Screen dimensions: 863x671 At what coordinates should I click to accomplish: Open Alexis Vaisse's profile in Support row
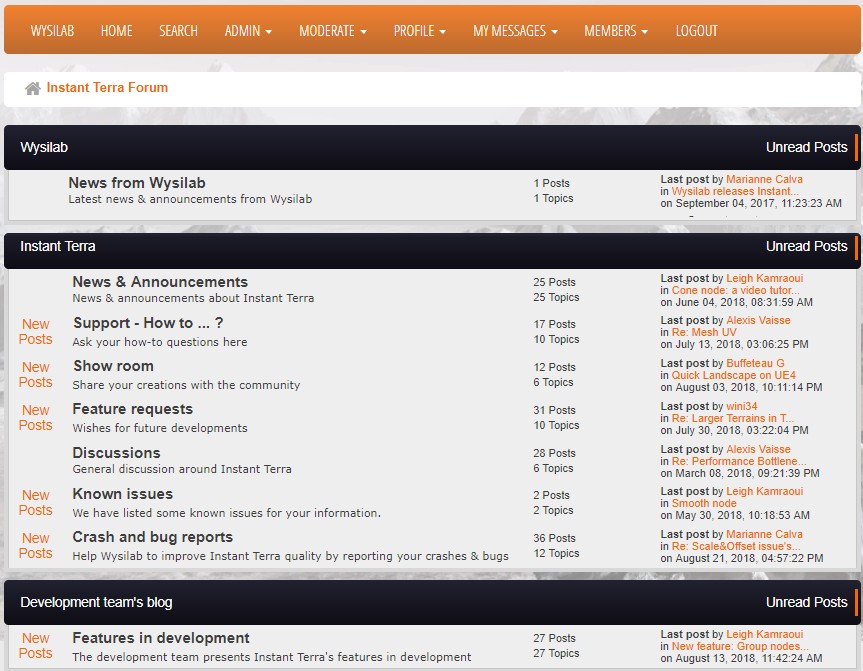pyautogui.click(x=758, y=320)
